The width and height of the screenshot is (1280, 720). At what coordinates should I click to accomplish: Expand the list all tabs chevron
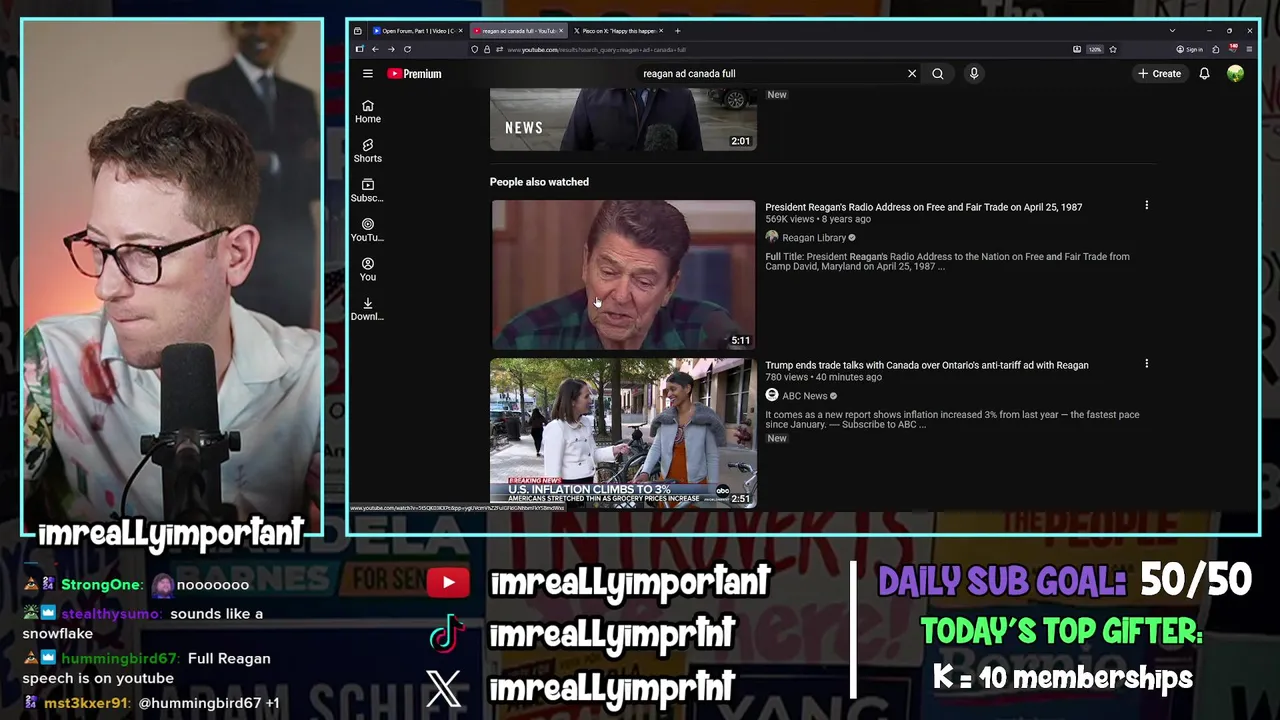[1172, 31]
